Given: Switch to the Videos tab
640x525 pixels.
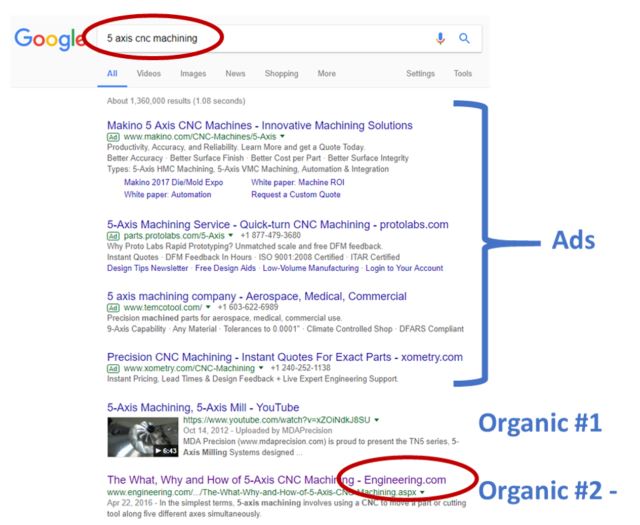Looking at the screenshot, I should (x=149, y=73).
